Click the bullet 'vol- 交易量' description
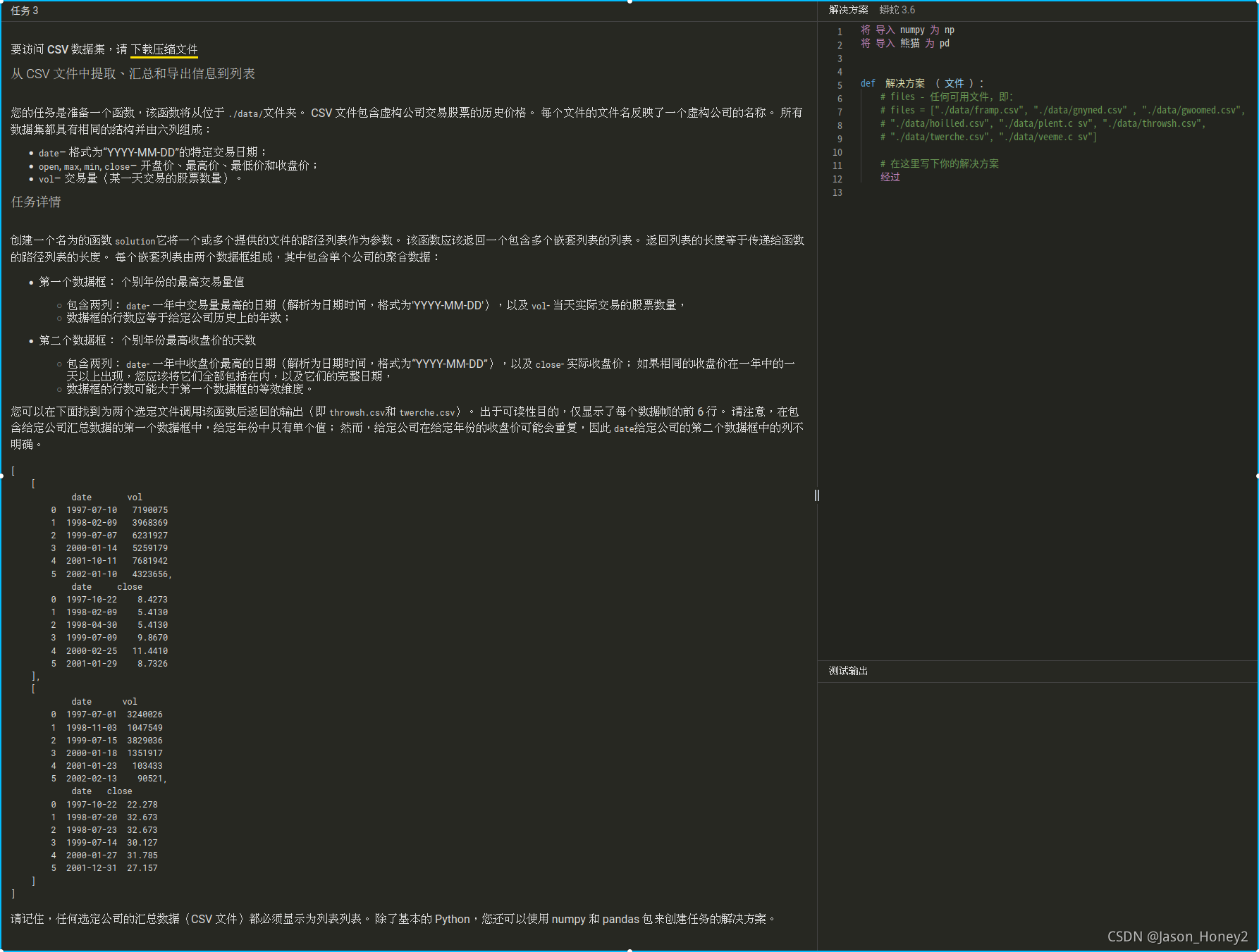Screen dimensions: 1259x952 point(140,179)
